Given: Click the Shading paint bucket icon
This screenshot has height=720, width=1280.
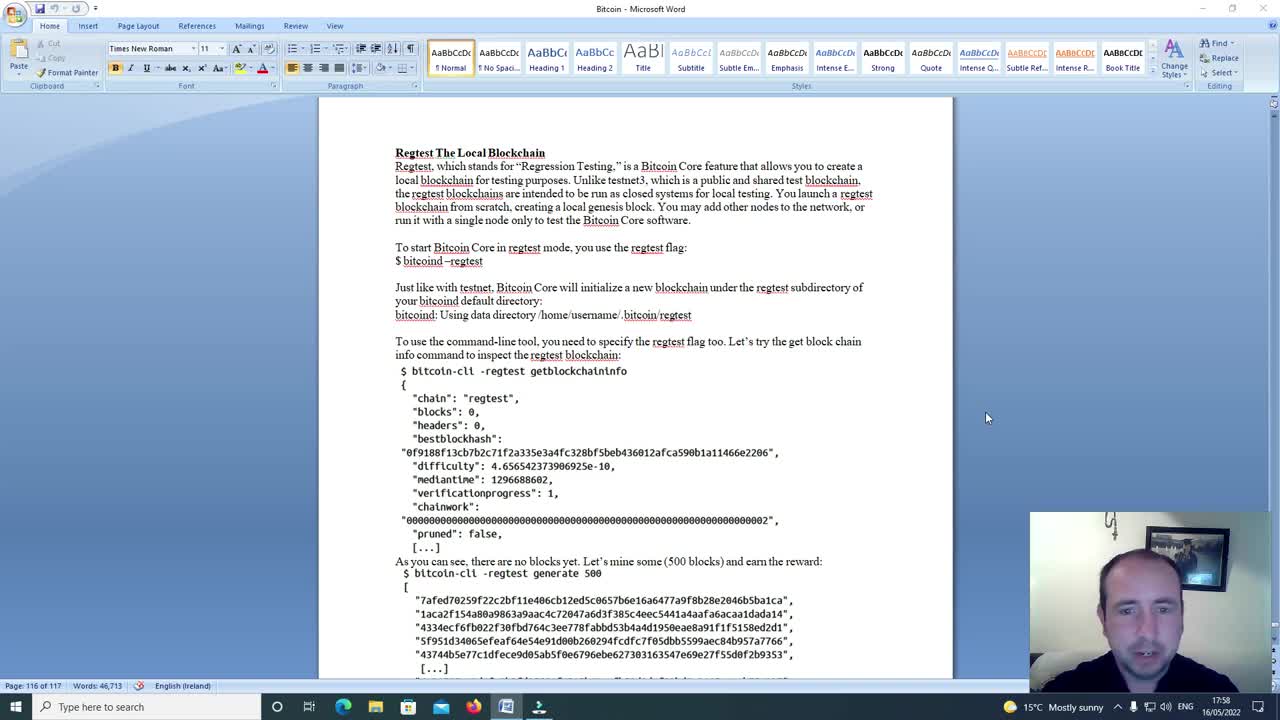Looking at the screenshot, I should [382, 68].
